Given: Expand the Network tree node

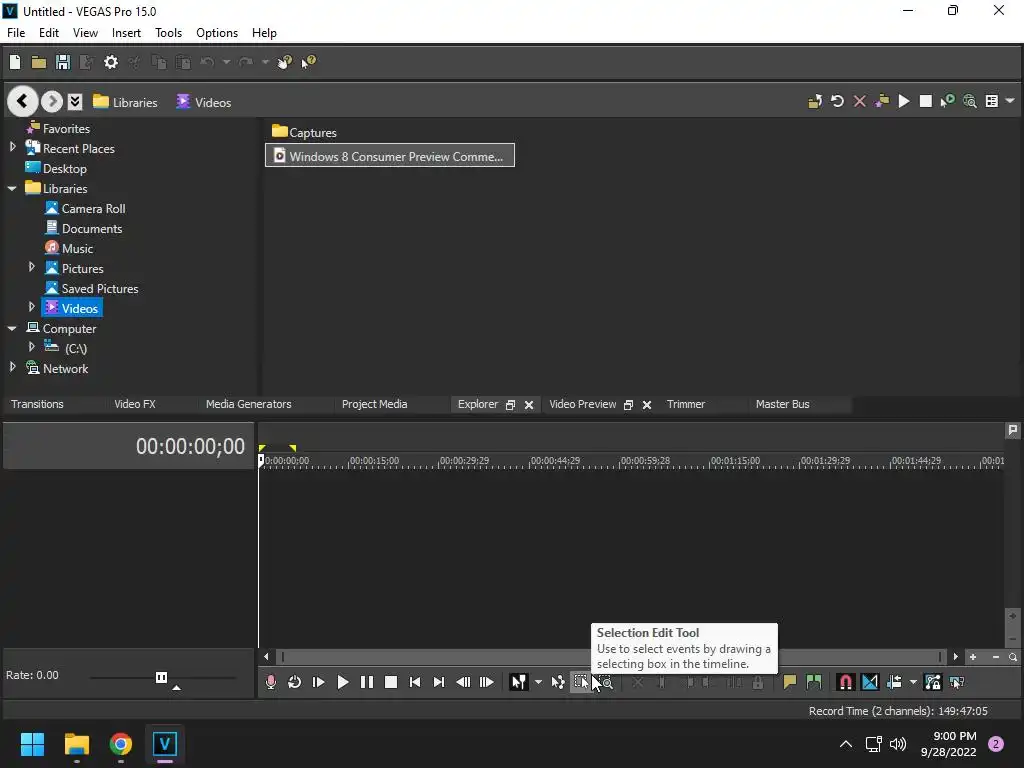Looking at the screenshot, I should 12,367.
